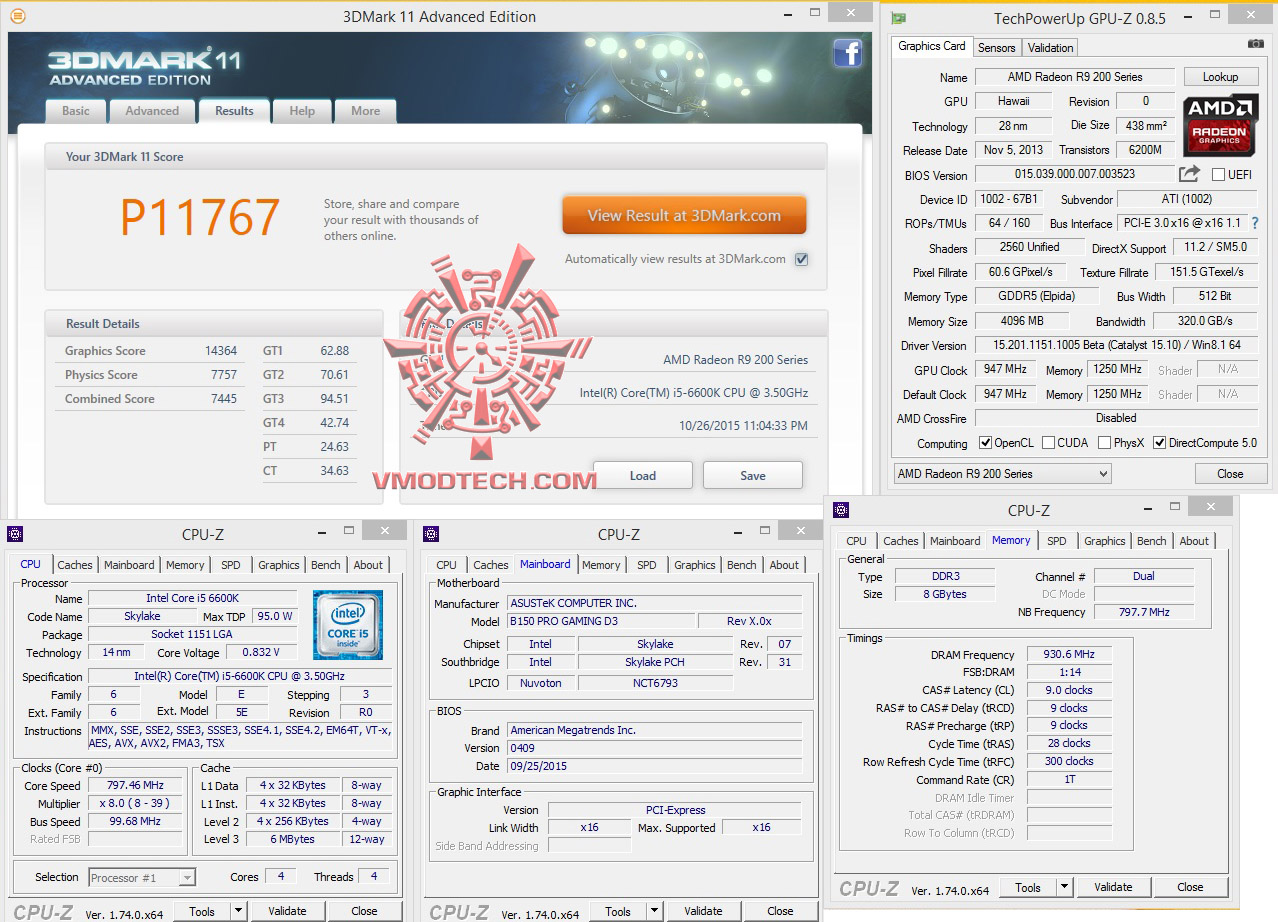Toggle the PhysX checkbox
This screenshot has height=922, width=1278.
click(x=1105, y=443)
